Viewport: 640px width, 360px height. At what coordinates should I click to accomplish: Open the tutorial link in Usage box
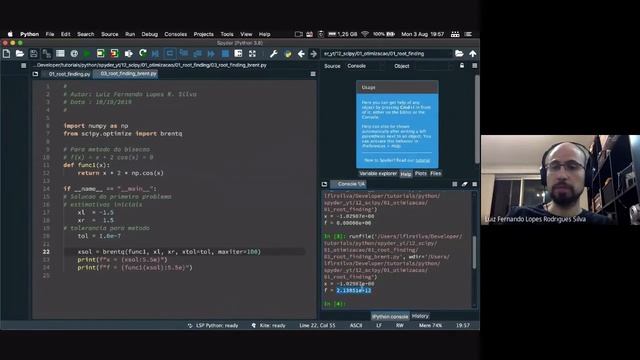(x=422, y=160)
